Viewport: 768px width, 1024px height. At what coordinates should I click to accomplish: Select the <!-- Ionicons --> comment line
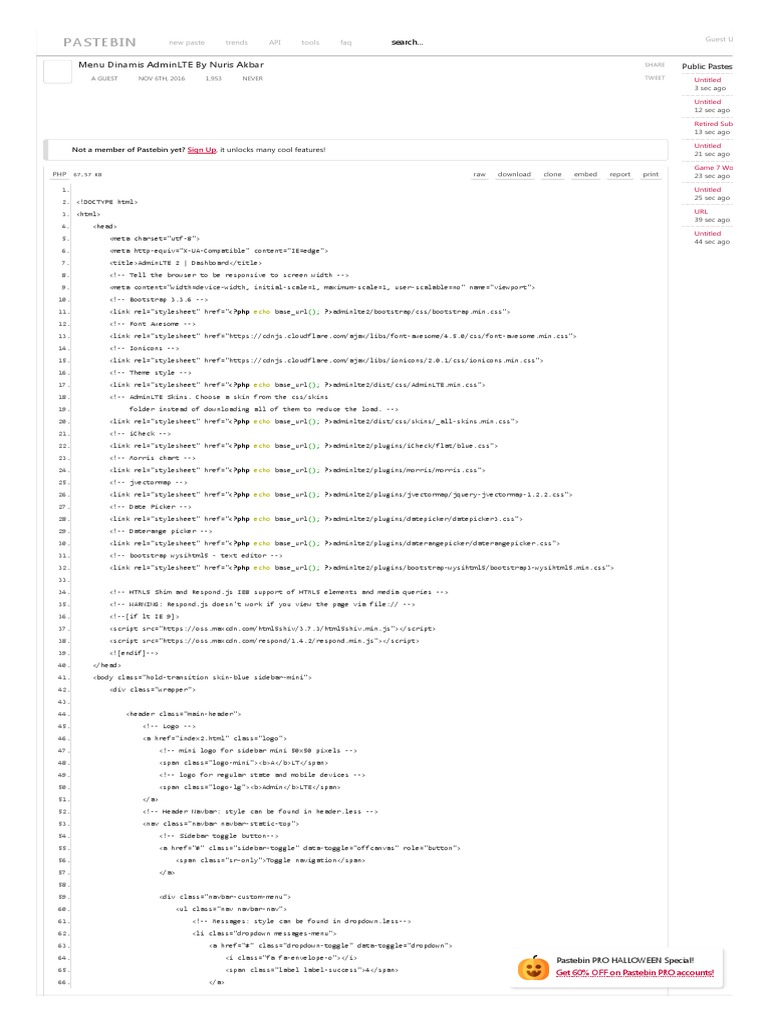point(144,349)
